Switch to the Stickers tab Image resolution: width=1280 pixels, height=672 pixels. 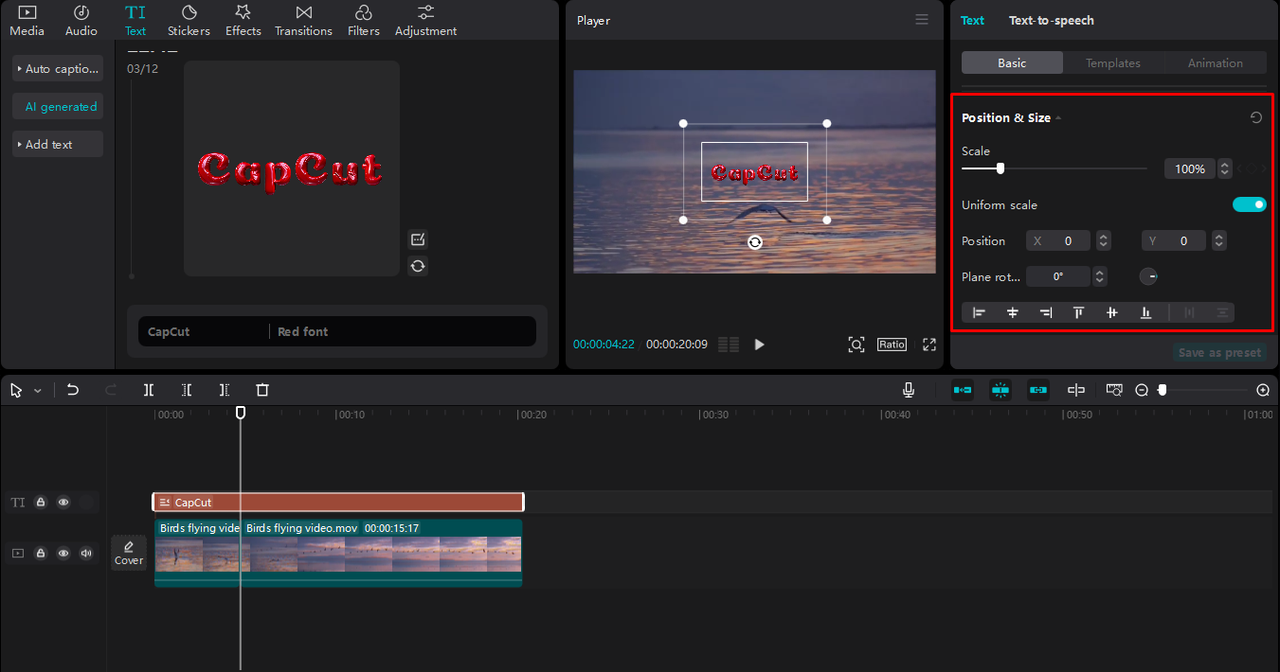coord(189,20)
